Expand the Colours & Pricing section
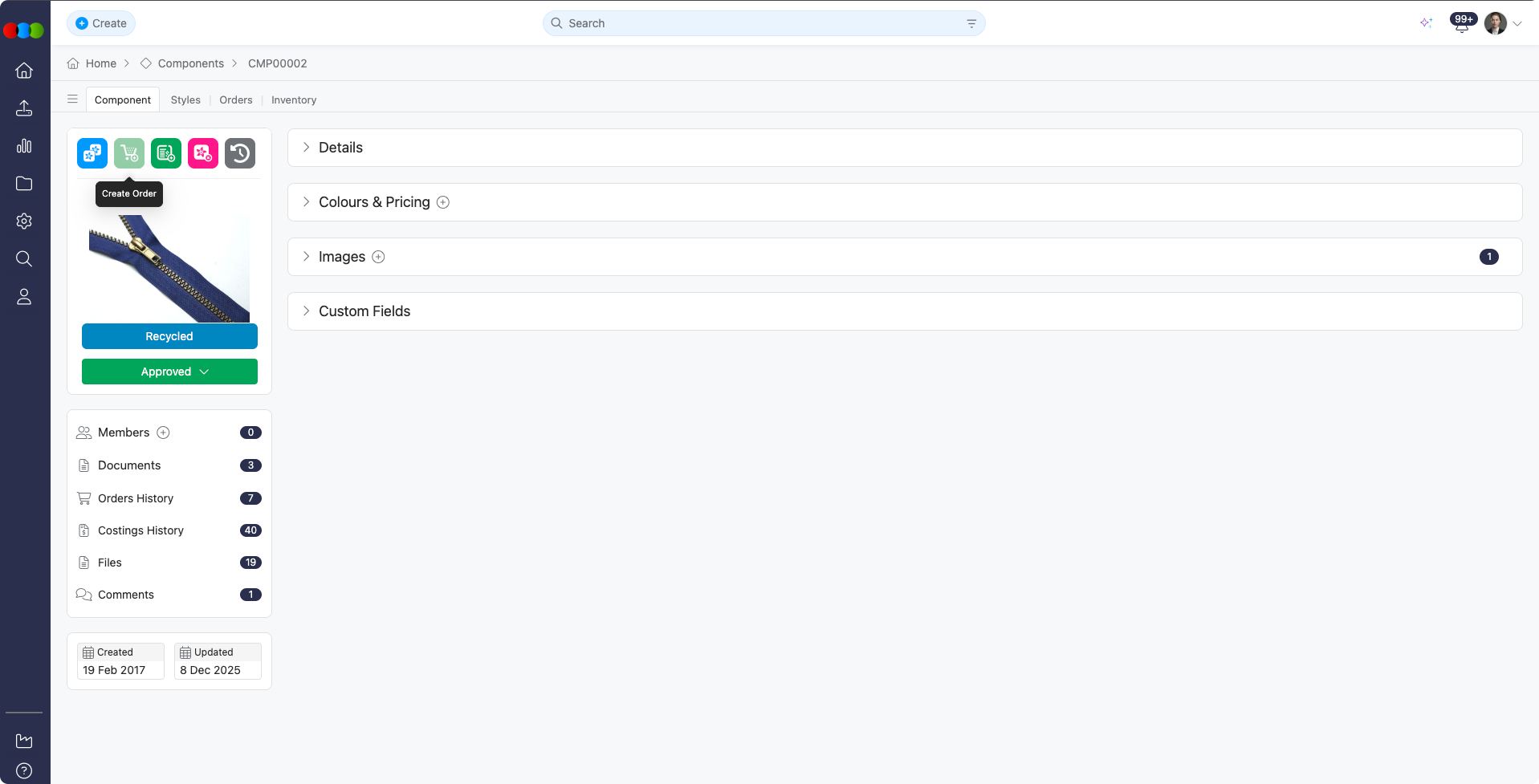1539x784 pixels. pos(373,201)
